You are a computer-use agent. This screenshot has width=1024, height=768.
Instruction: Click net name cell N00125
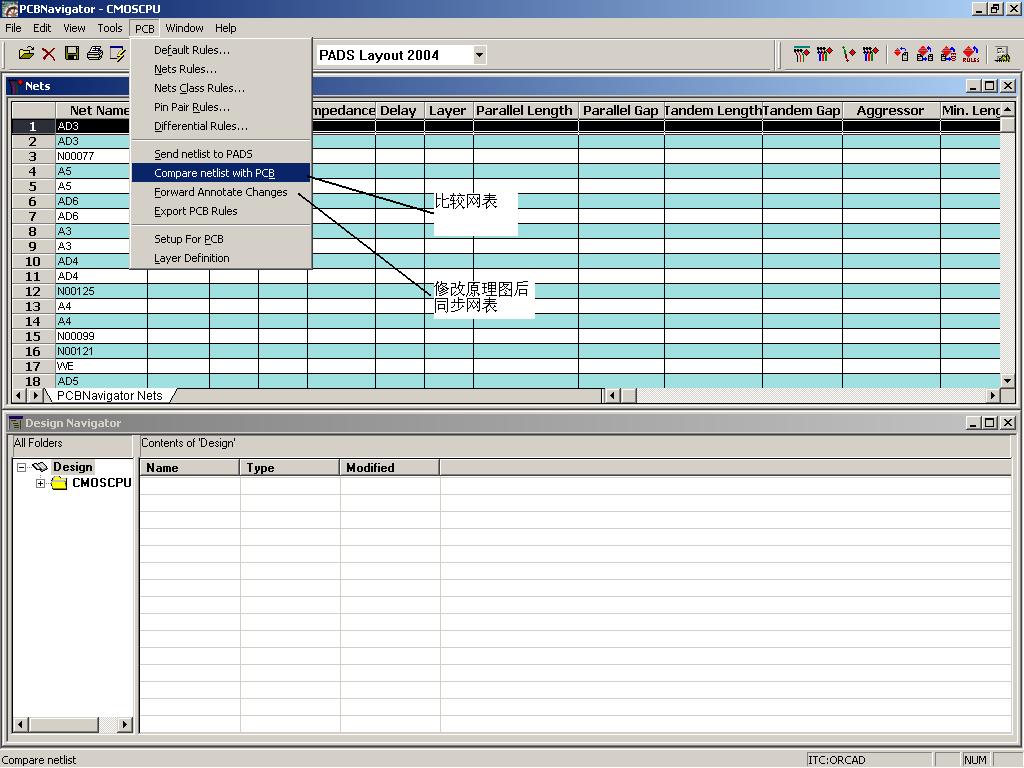click(101, 291)
